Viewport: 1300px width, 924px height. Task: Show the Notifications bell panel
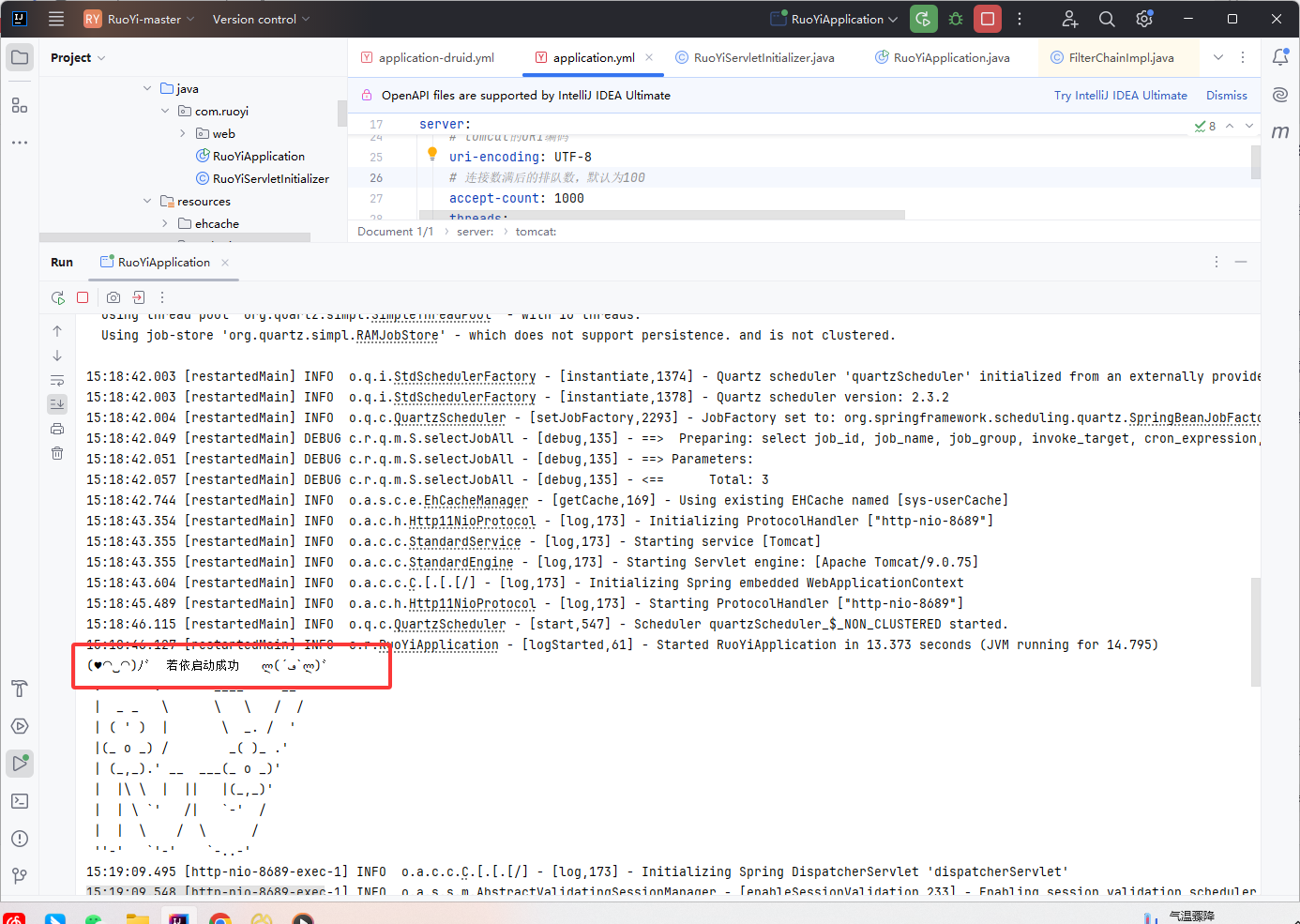[x=1280, y=57]
